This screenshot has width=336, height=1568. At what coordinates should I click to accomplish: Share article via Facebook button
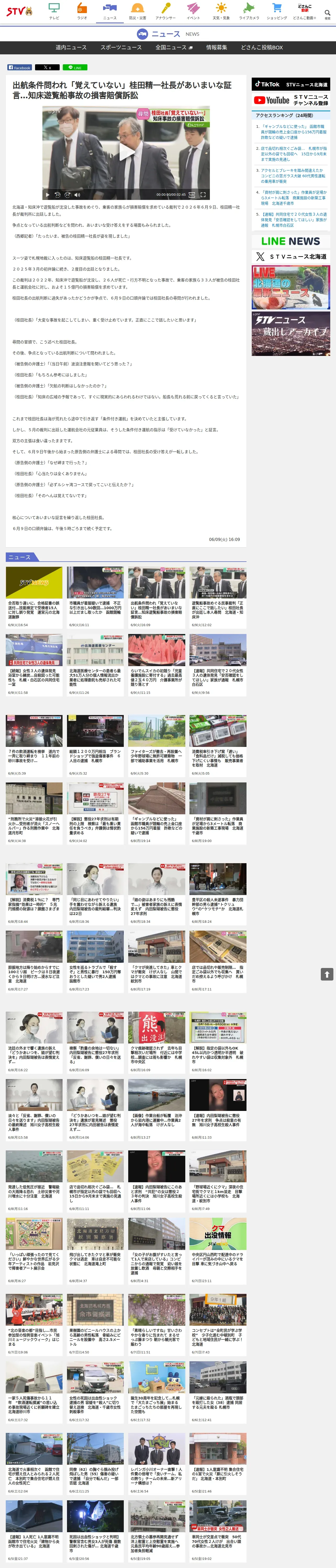[x=20, y=68]
